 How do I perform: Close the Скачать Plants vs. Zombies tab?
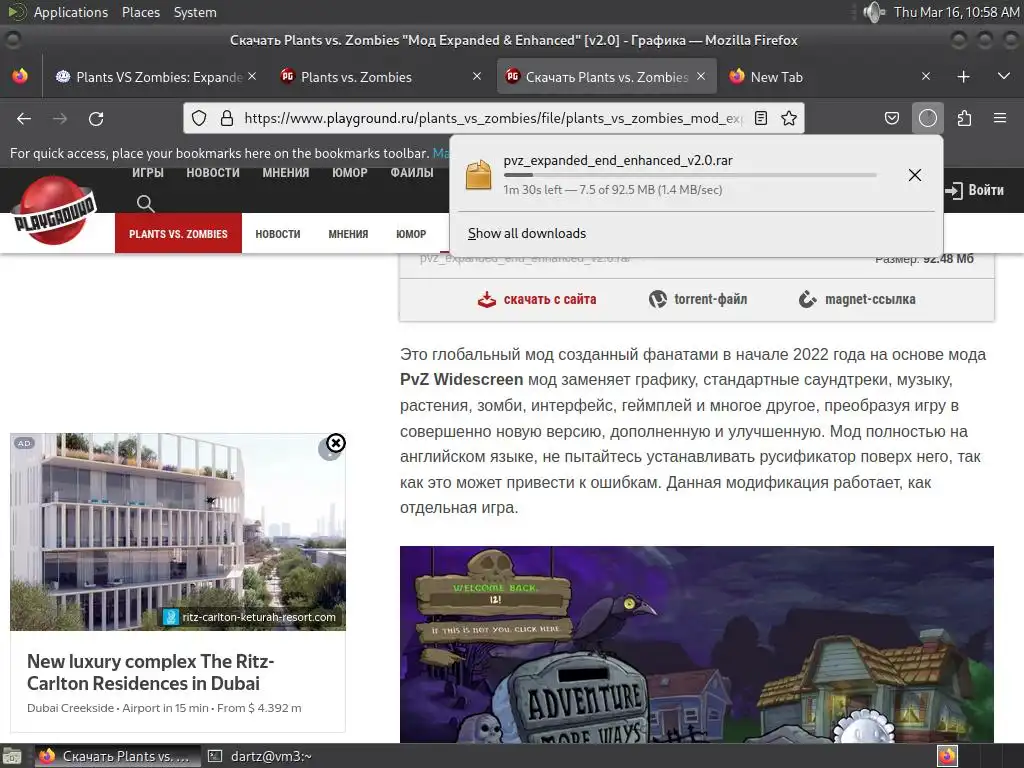point(701,76)
